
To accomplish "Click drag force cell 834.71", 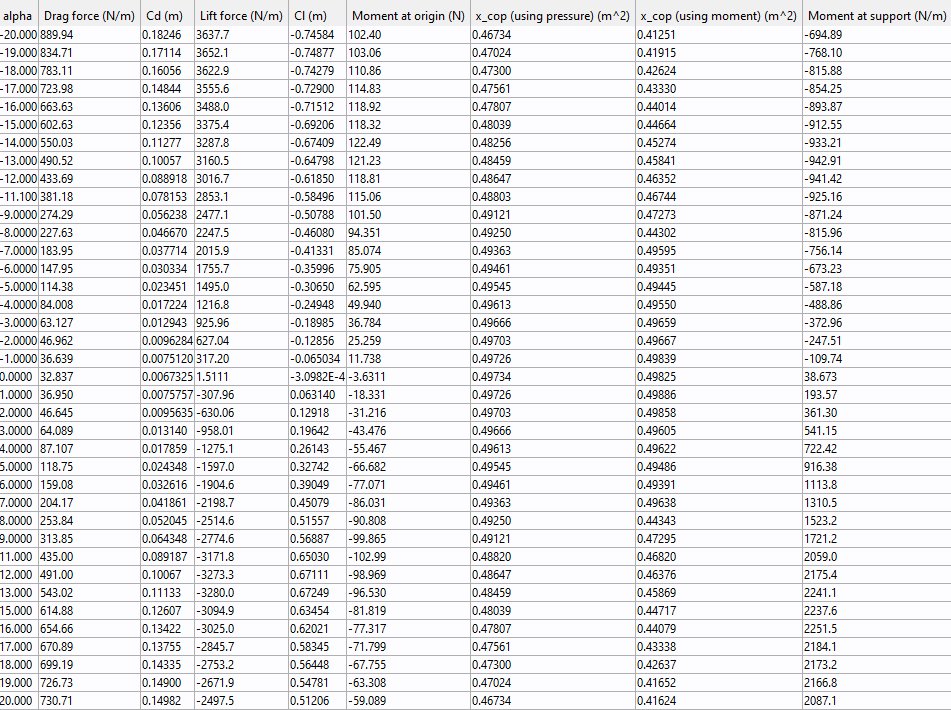I will 89,53.
